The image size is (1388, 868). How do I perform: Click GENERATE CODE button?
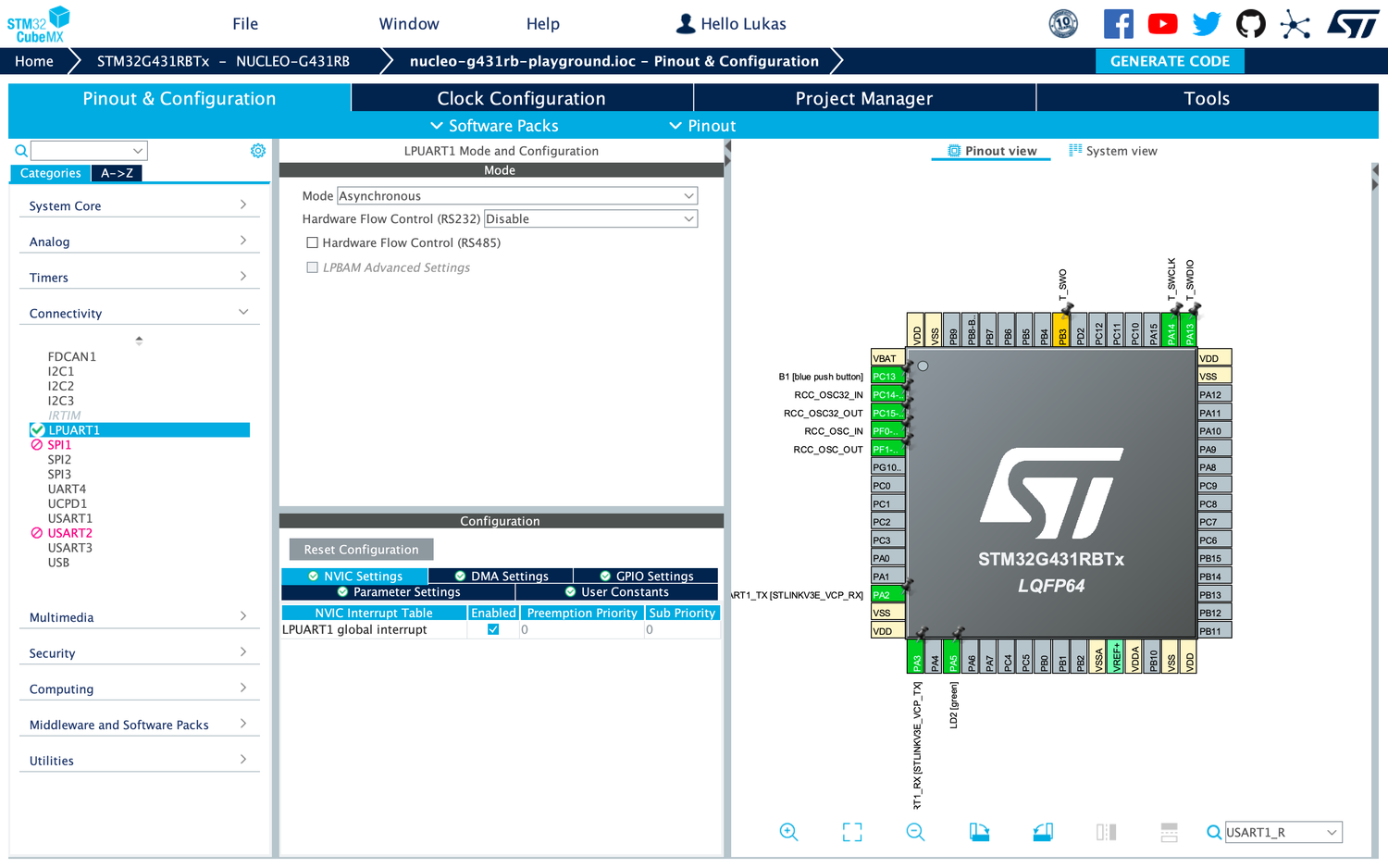click(x=1170, y=61)
